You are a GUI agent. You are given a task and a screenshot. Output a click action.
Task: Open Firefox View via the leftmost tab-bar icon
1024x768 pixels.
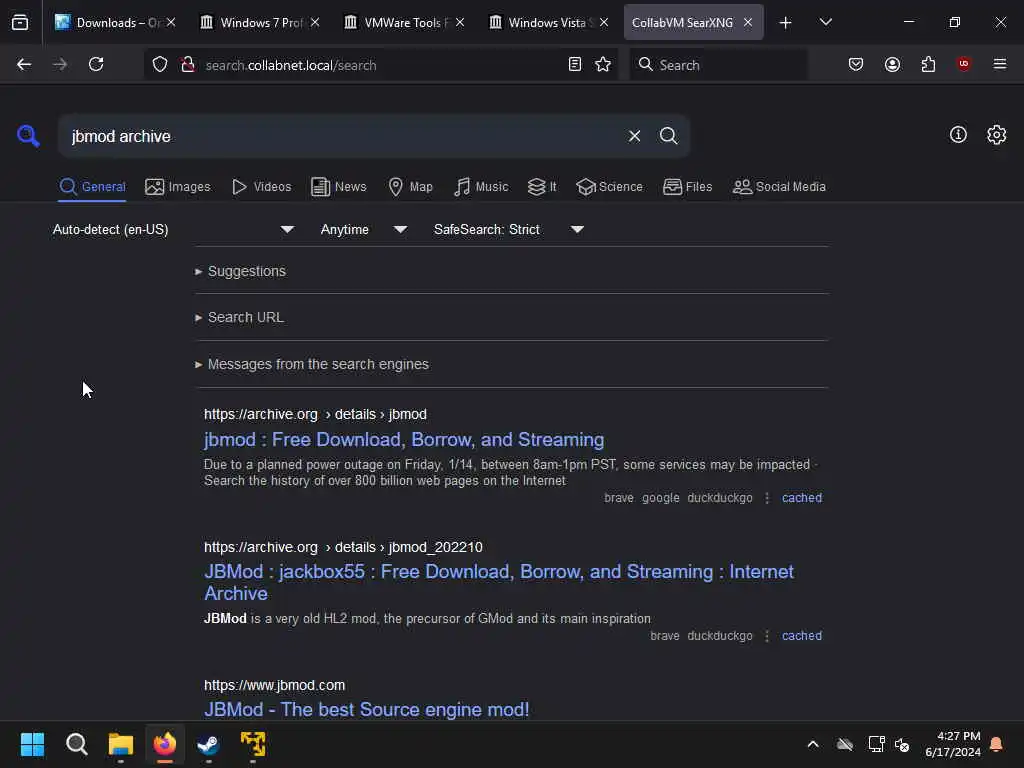tap(20, 23)
